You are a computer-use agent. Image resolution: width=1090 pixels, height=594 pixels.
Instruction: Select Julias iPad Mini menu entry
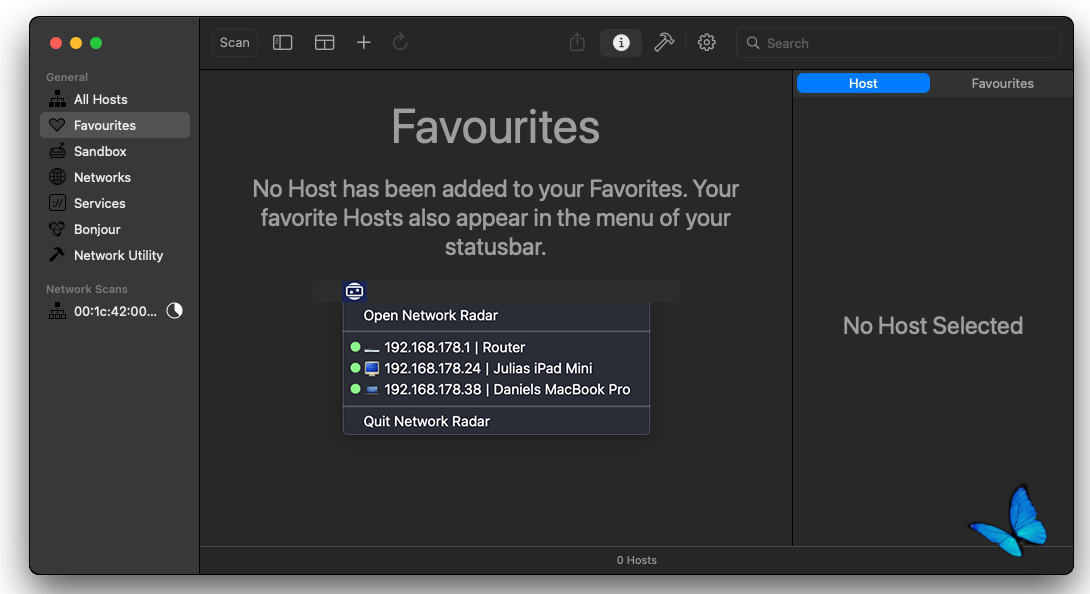pos(496,368)
